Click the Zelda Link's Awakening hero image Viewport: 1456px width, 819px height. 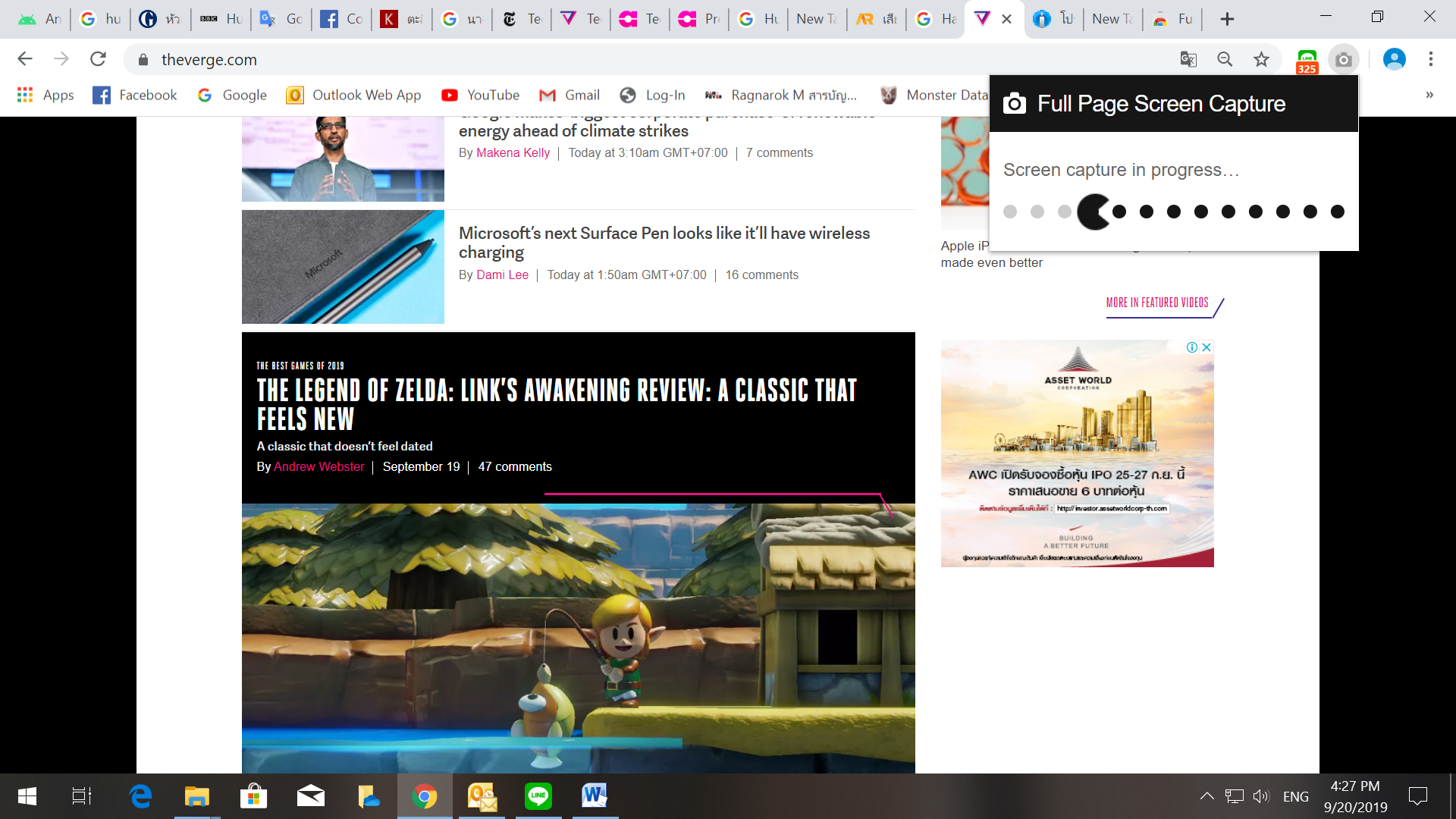tap(579, 639)
